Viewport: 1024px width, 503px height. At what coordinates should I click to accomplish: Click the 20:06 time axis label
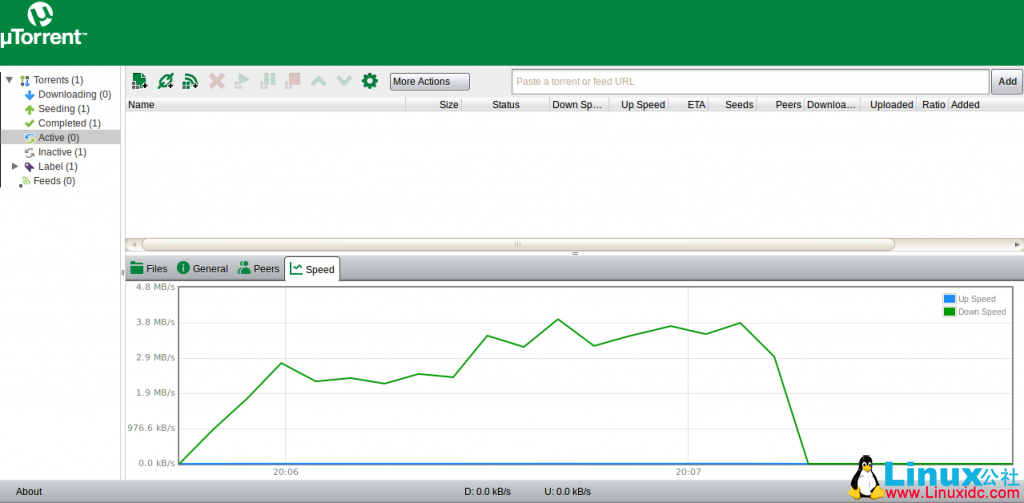285,471
